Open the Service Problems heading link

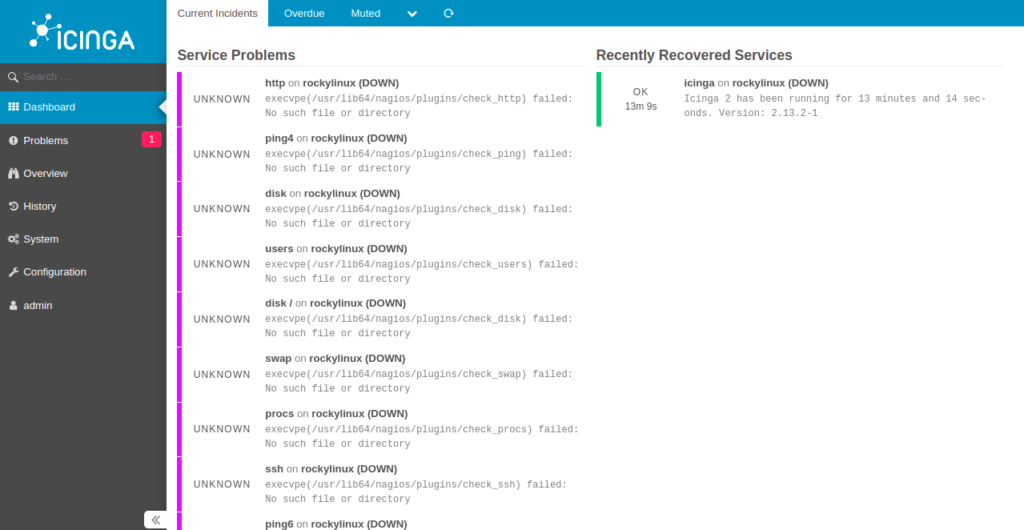coord(236,55)
